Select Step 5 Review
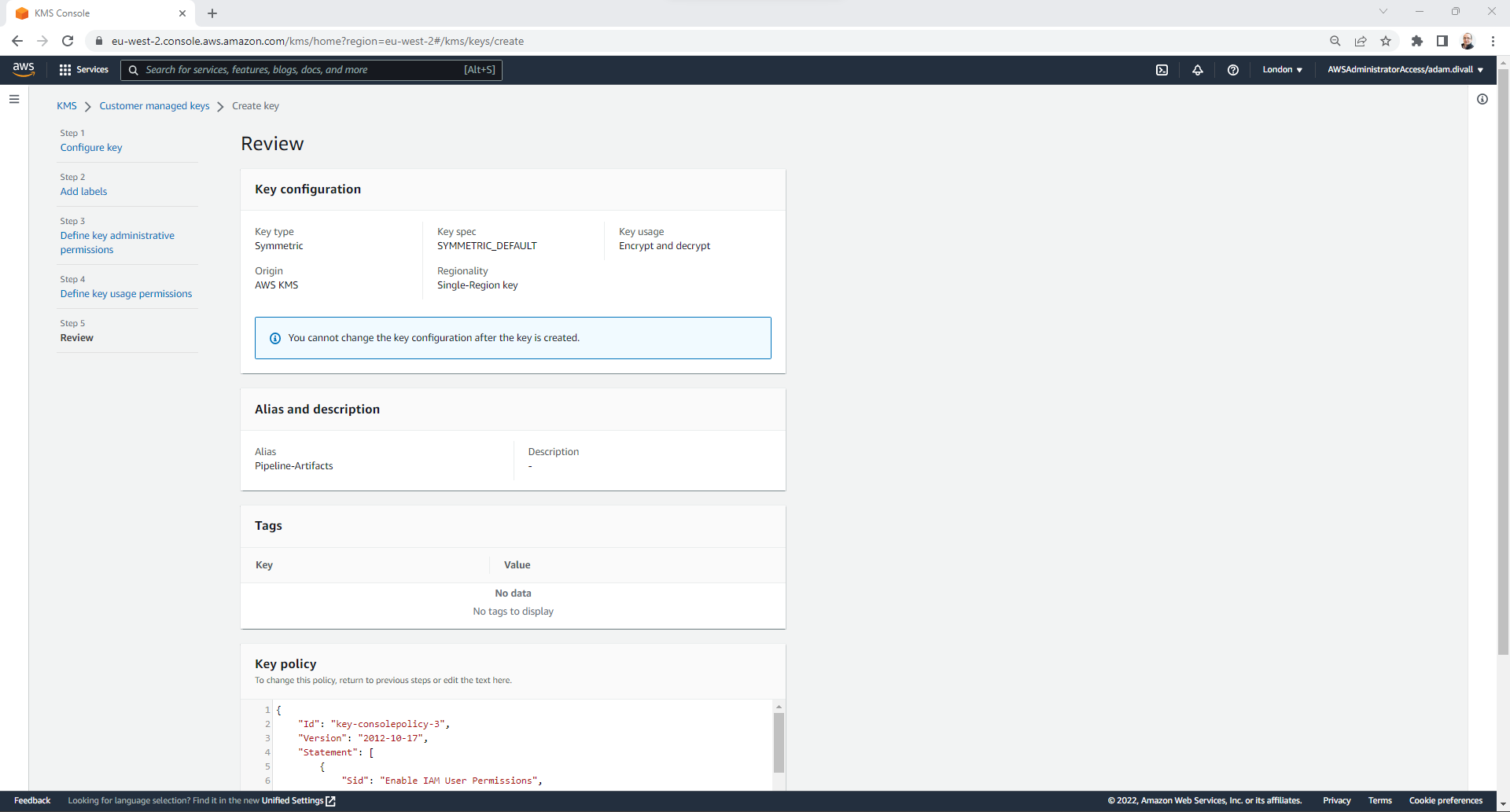Screen dimensions: 1510x812 [76, 338]
